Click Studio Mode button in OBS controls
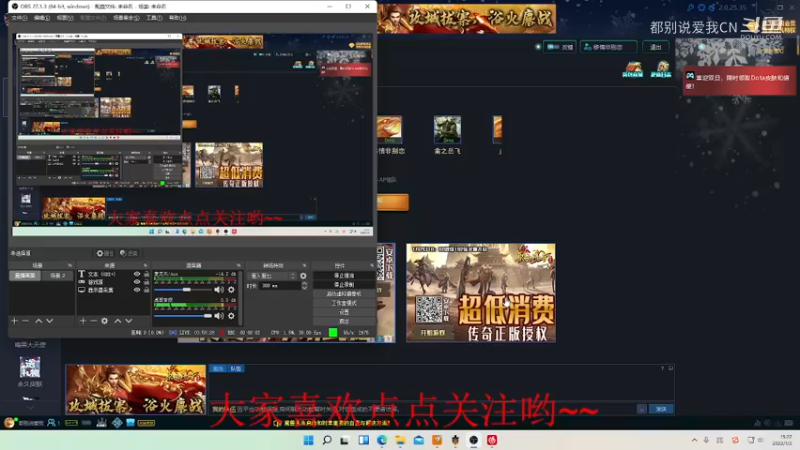This screenshot has width=800, height=450. click(x=344, y=303)
